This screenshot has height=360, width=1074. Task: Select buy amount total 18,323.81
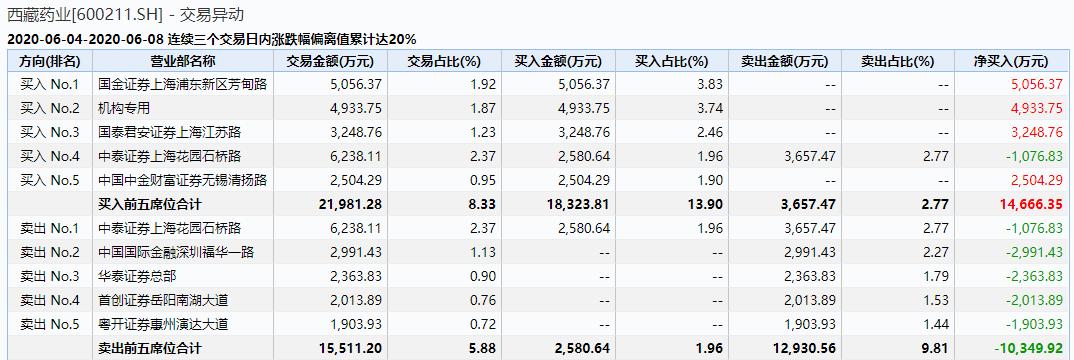click(x=578, y=205)
